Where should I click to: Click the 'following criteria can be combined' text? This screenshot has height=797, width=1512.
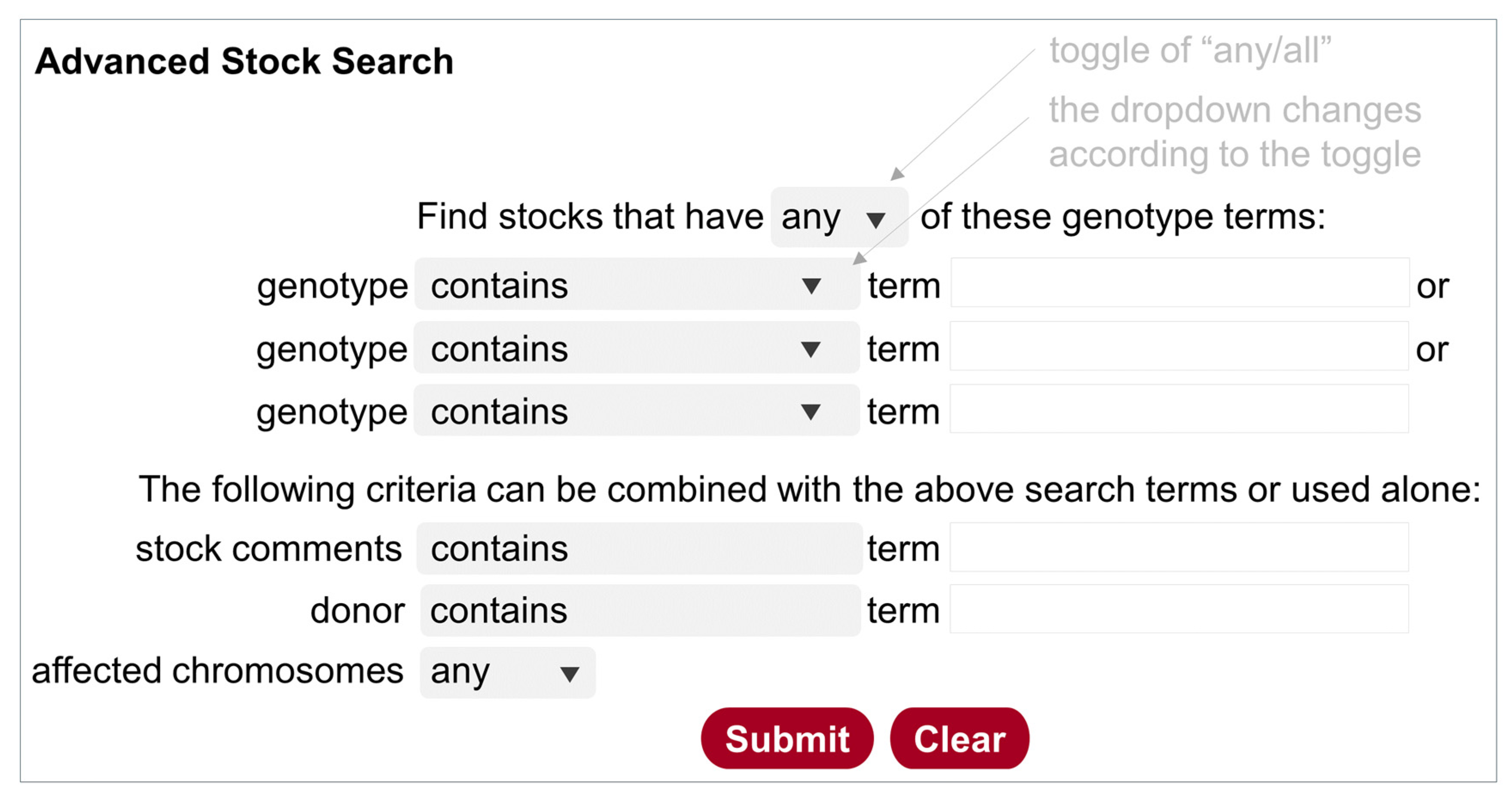[x=809, y=489]
